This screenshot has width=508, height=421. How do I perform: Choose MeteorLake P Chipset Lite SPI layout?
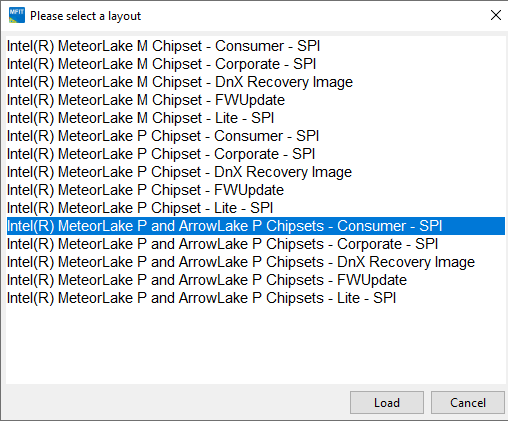click(256, 208)
